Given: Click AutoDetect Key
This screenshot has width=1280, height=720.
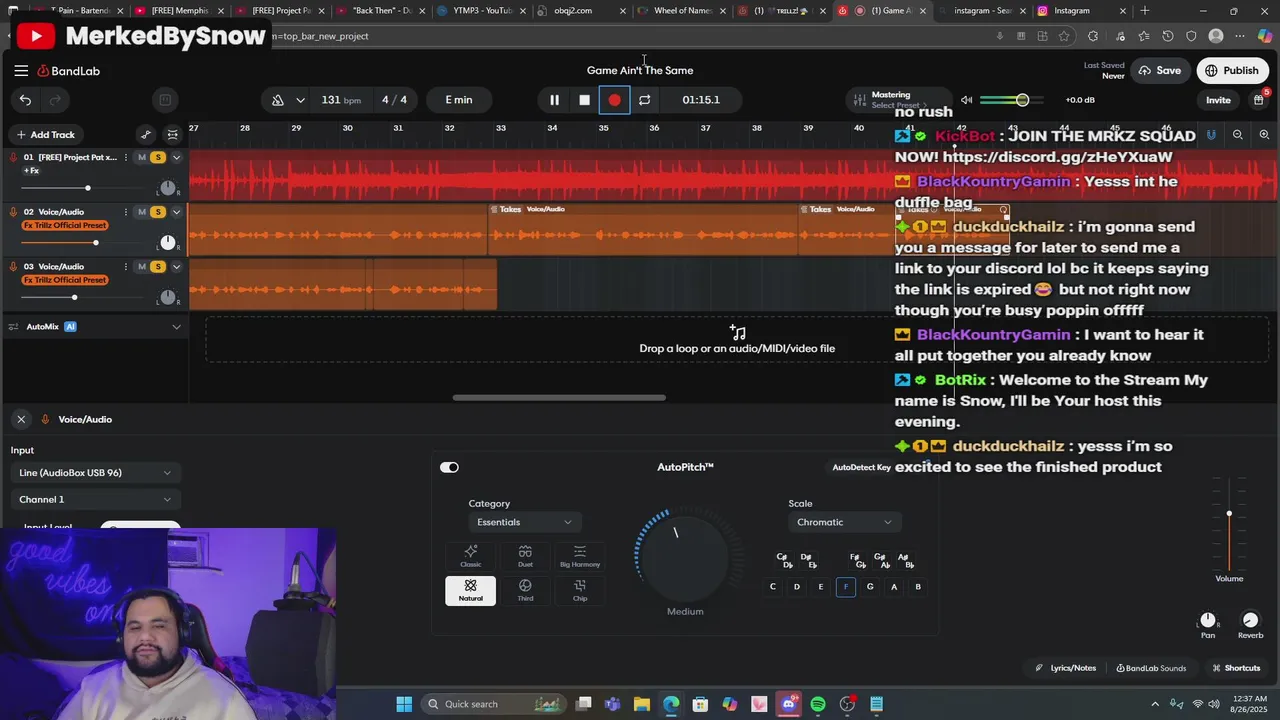Looking at the screenshot, I should coord(862,467).
